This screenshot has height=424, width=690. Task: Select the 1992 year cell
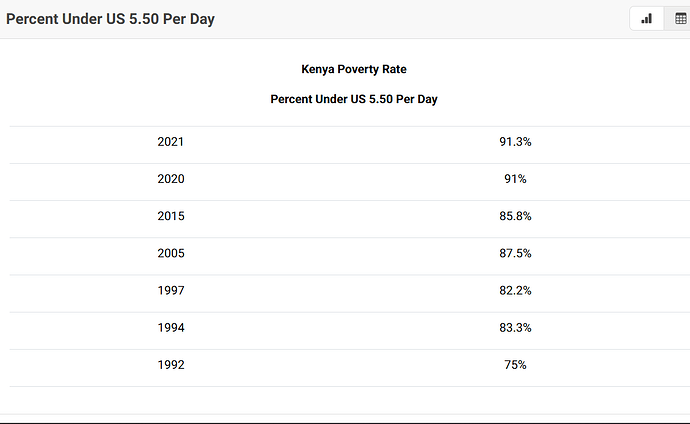click(171, 365)
